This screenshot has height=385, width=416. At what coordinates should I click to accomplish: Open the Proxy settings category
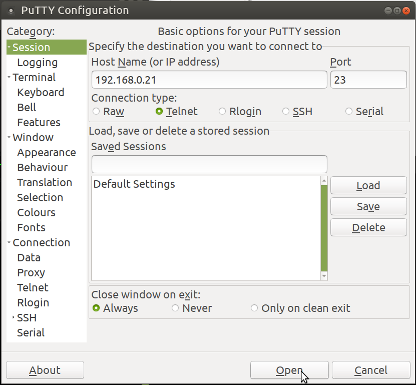31,272
